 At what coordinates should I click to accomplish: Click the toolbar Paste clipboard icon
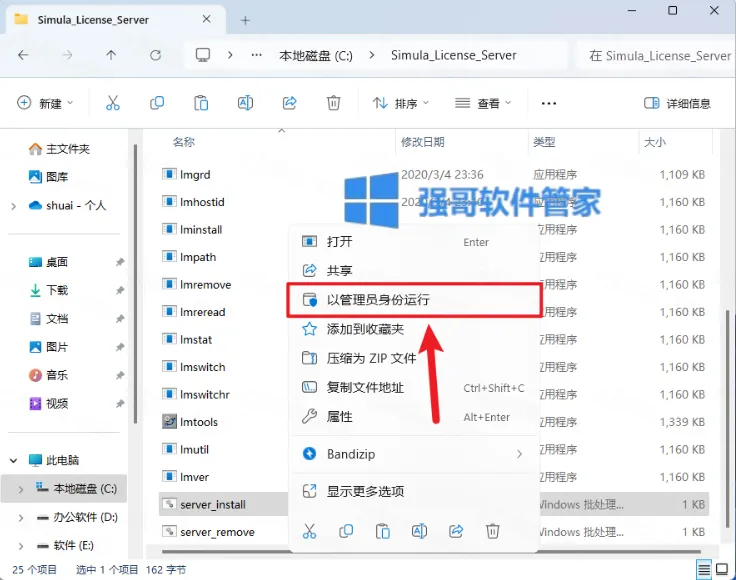pos(201,103)
